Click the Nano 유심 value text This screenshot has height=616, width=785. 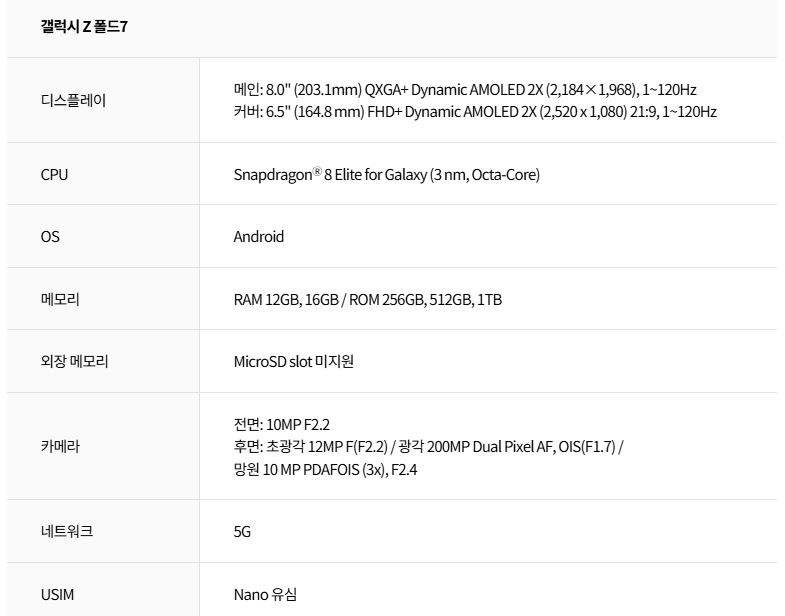(x=265, y=594)
